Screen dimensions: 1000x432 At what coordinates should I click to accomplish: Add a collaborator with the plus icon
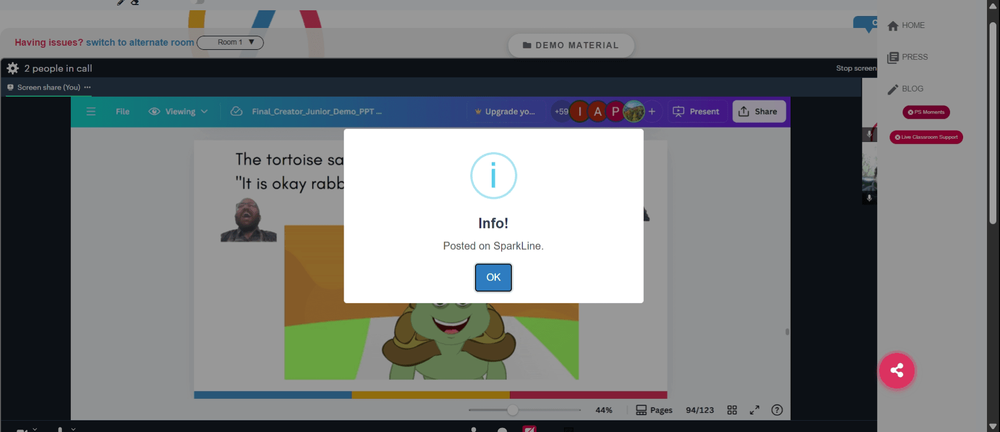pyautogui.click(x=652, y=112)
